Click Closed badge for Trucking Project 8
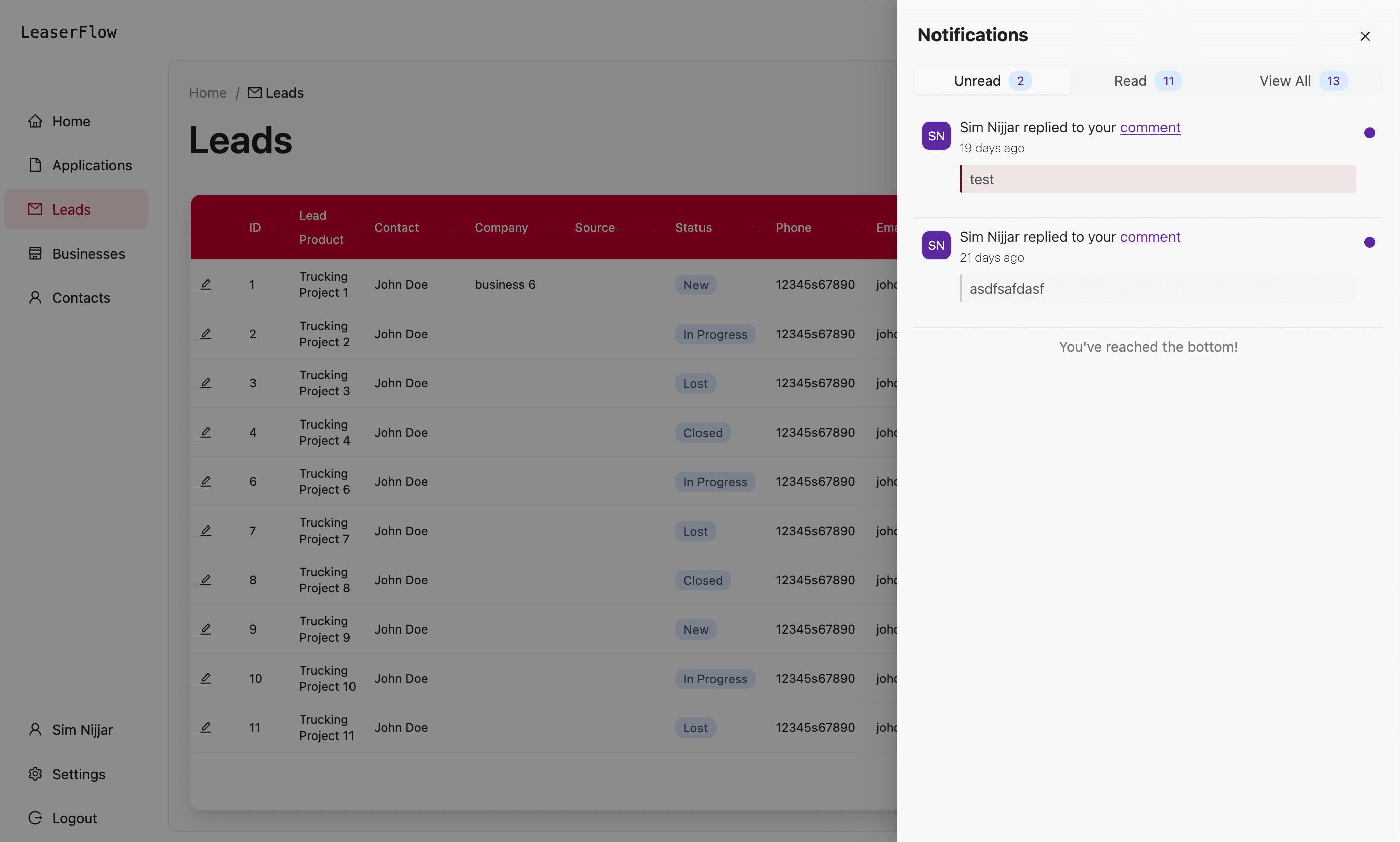This screenshot has width=1400, height=842. pyautogui.click(x=703, y=580)
